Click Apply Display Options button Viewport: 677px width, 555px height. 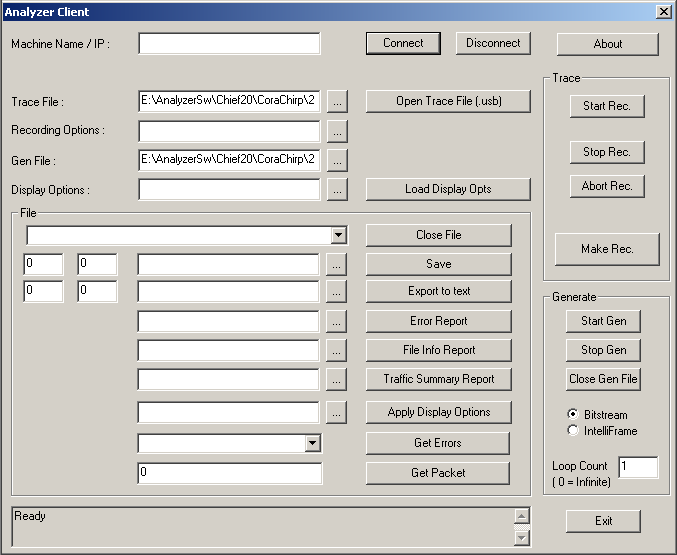(x=439, y=412)
